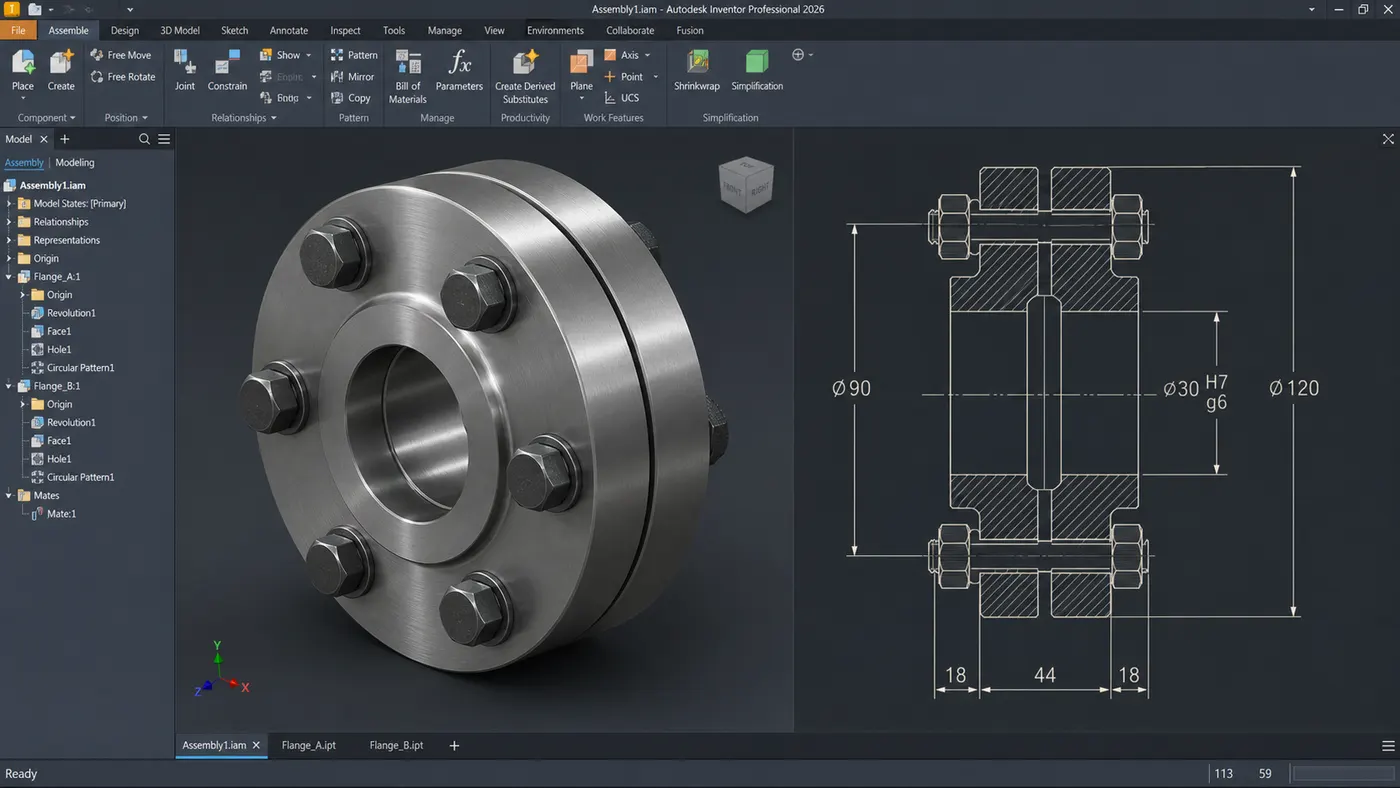Activate the Free Move tool
Screen dimensions: 1400x788
point(121,55)
